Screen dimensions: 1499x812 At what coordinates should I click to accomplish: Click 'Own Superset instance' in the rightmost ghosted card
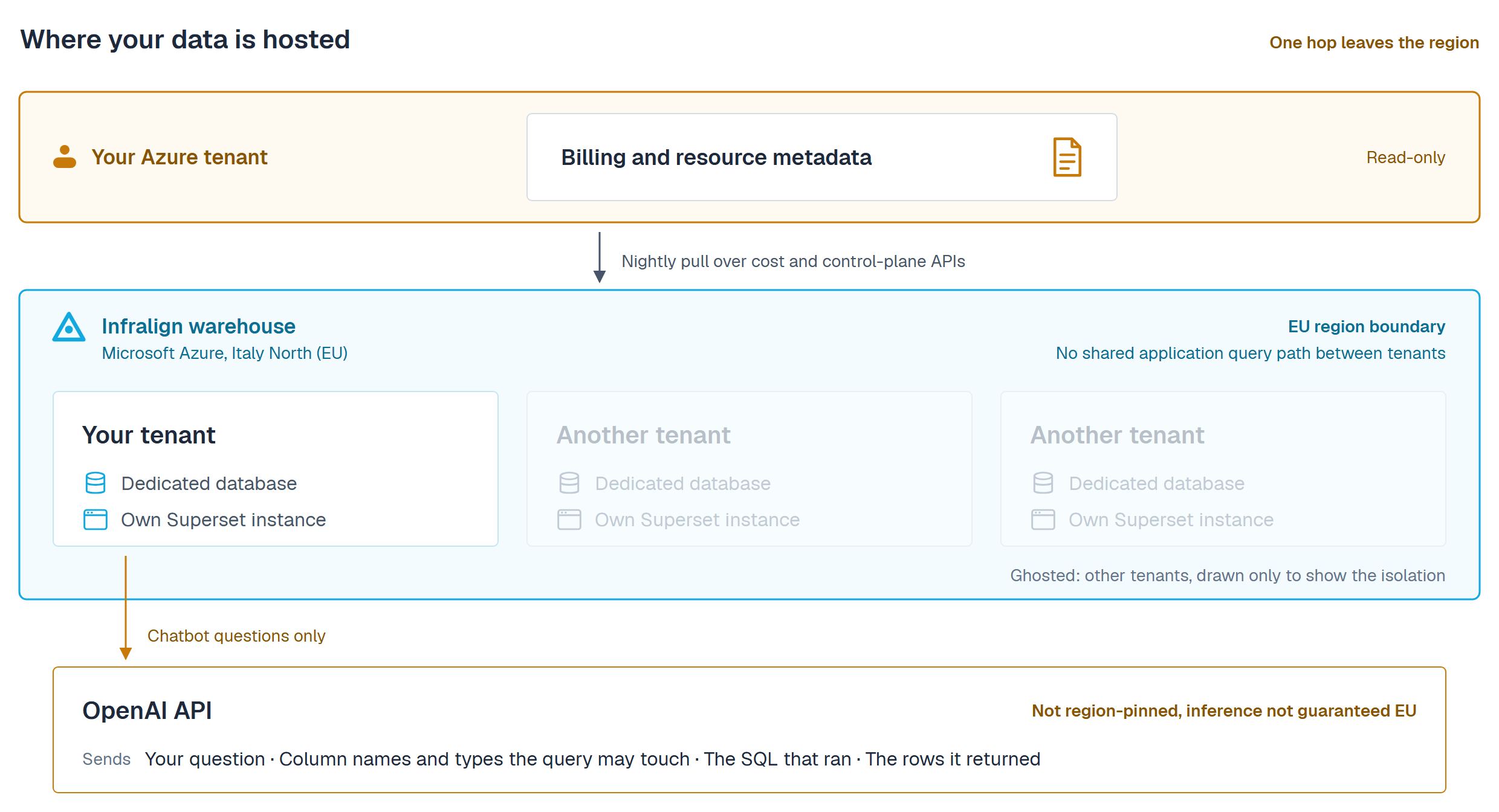[1171, 520]
